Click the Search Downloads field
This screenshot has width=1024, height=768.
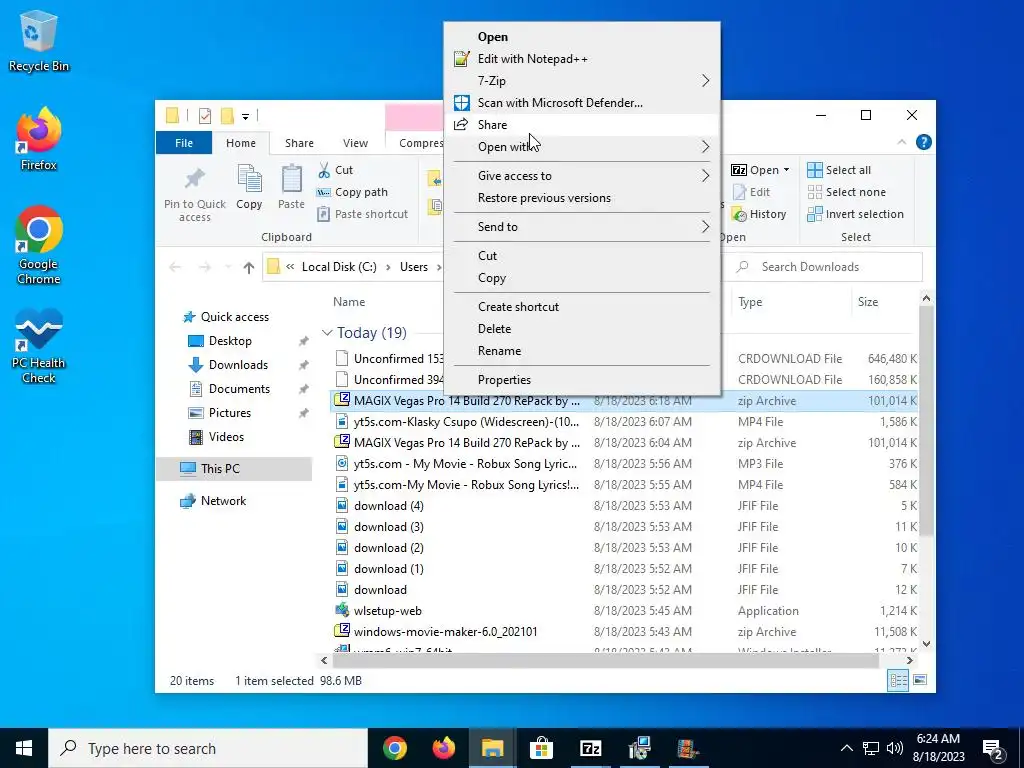click(x=828, y=267)
